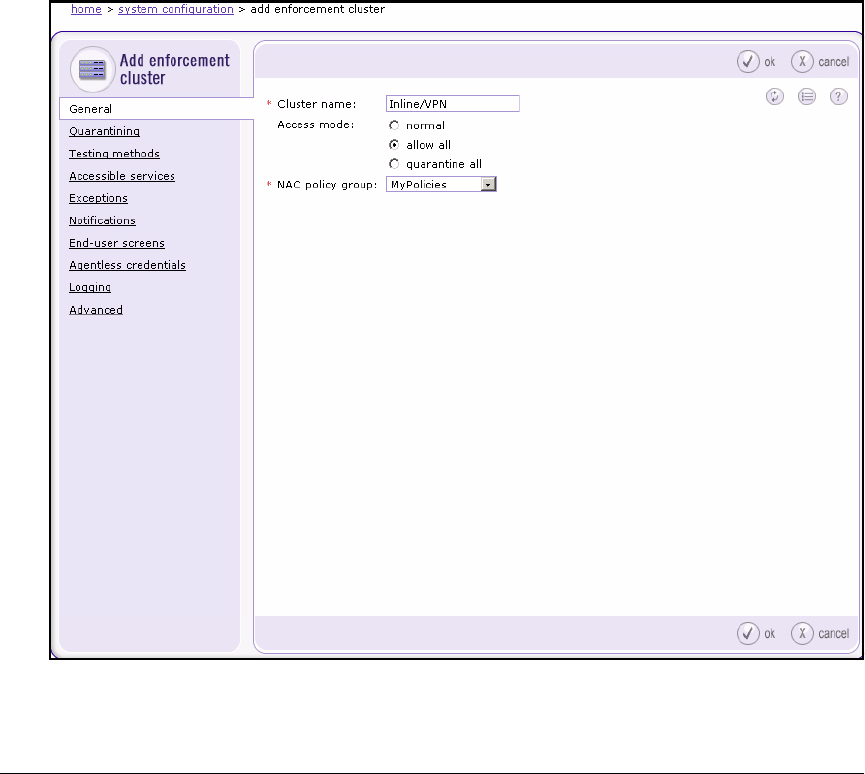Click the top ok text label
The height and width of the screenshot is (774, 865).
[x=770, y=62]
